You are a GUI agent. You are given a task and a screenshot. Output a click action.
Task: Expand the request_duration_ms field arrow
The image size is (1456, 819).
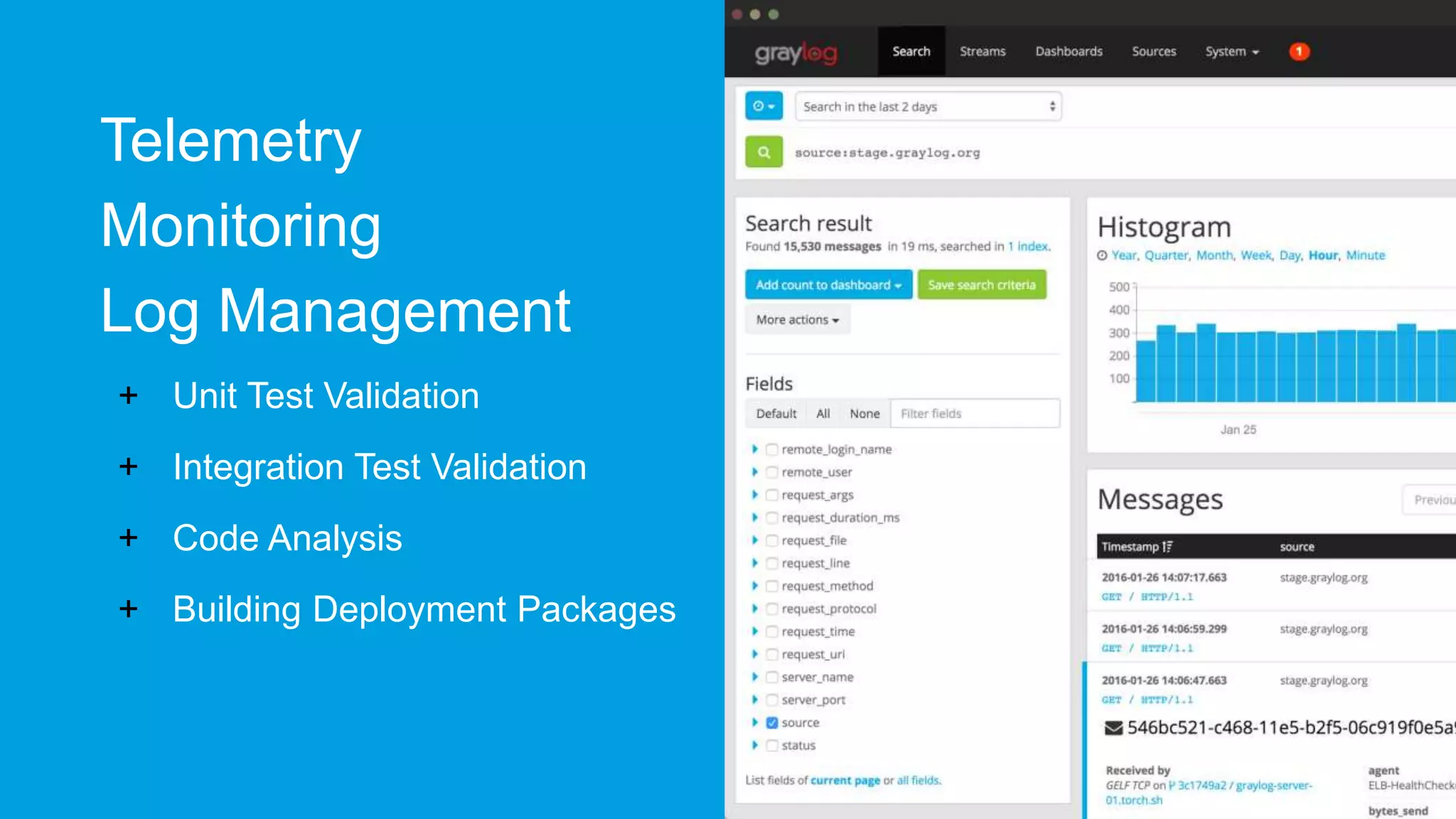(755, 518)
